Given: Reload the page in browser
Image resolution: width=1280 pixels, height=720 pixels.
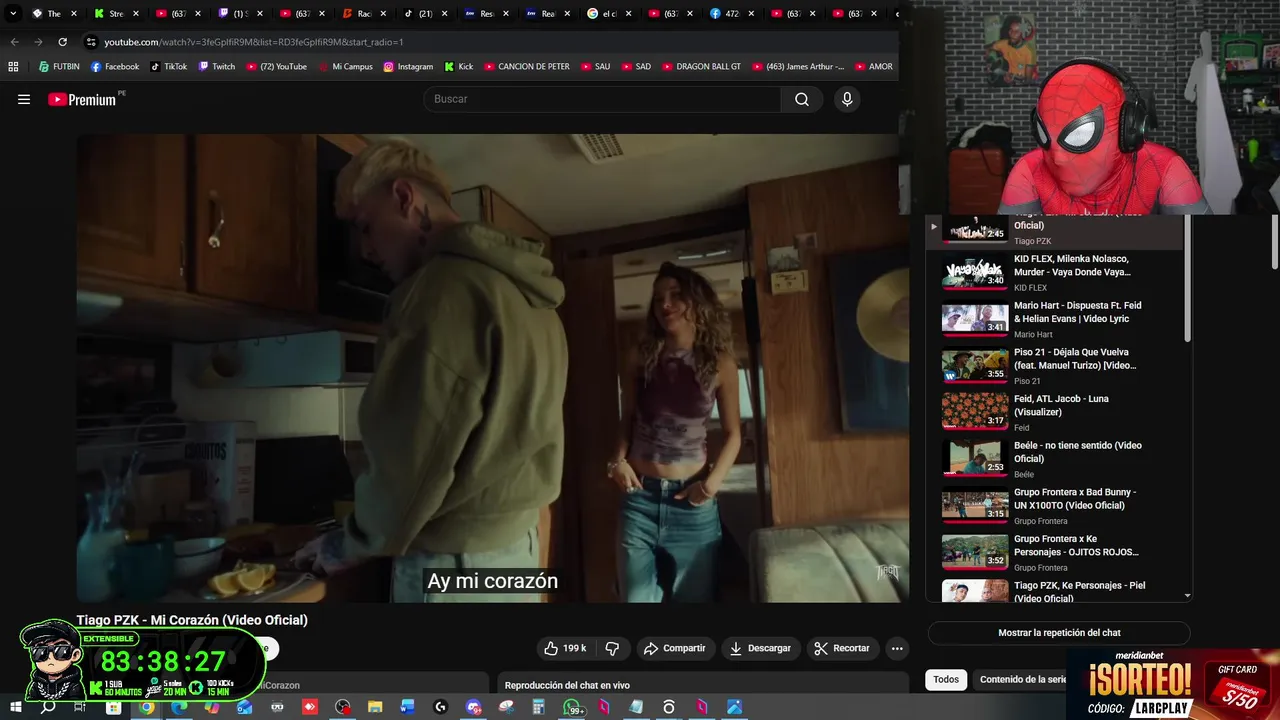Looking at the screenshot, I should coord(62,42).
